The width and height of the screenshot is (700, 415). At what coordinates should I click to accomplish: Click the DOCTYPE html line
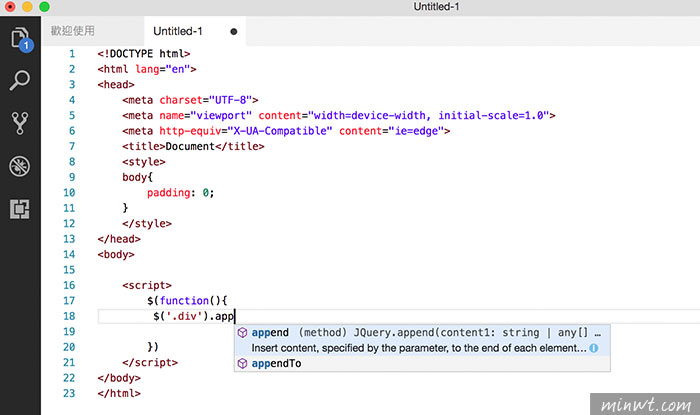click(144, 54)
